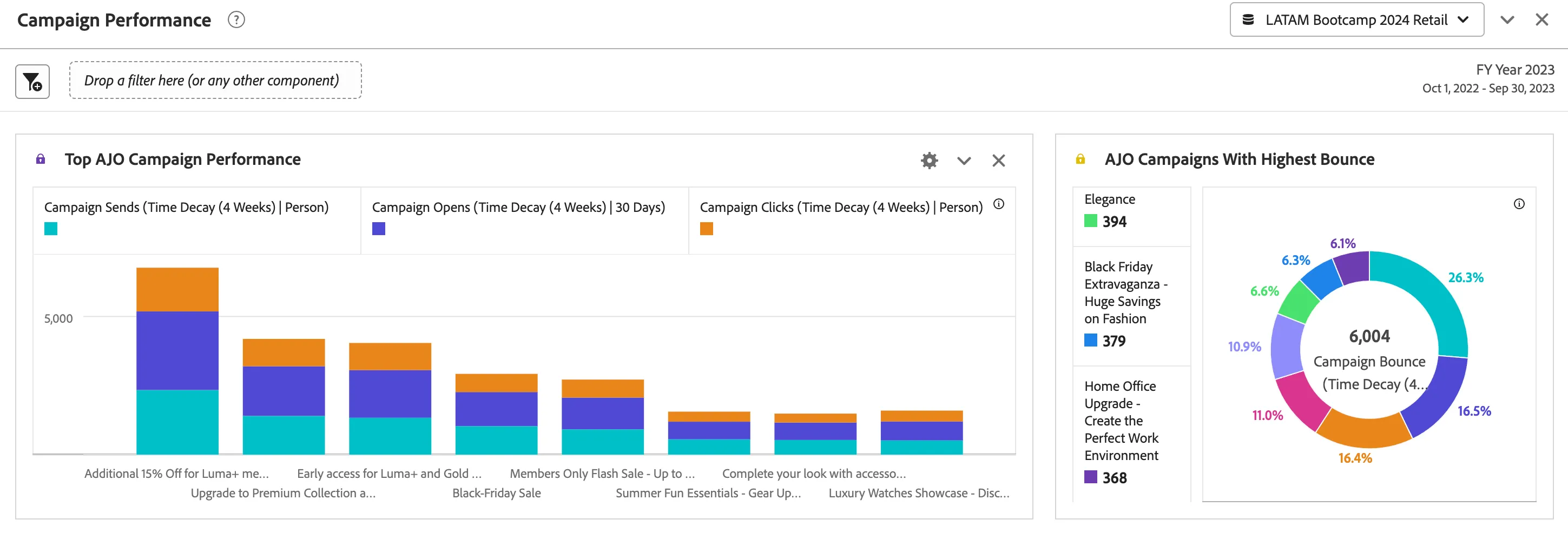Select the Campaign Clicks legend label
1568x533 pixels.
(x=841, y=208)
